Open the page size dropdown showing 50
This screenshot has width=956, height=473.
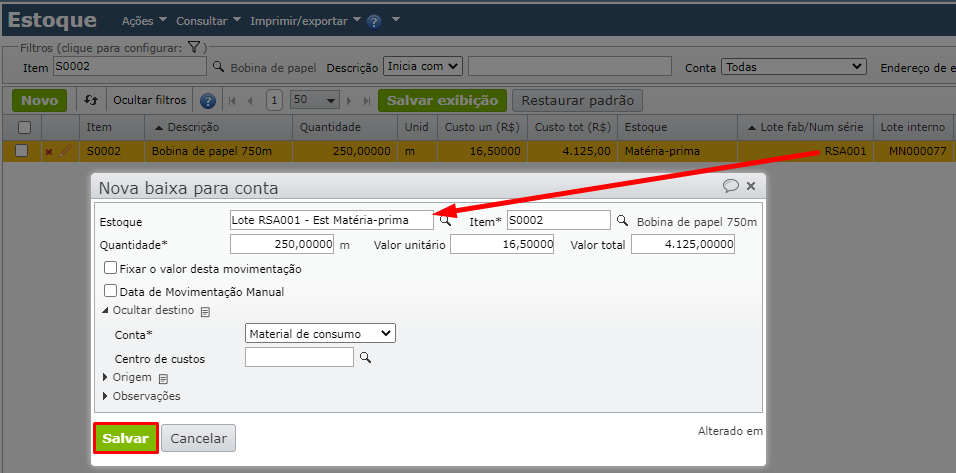pyautogui.click(x=315, y=100)
